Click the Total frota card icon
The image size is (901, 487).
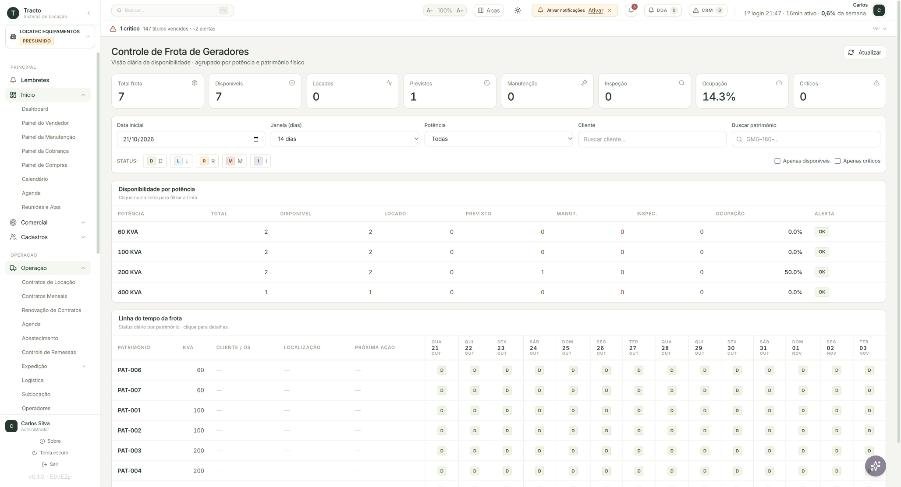point(194,83)
